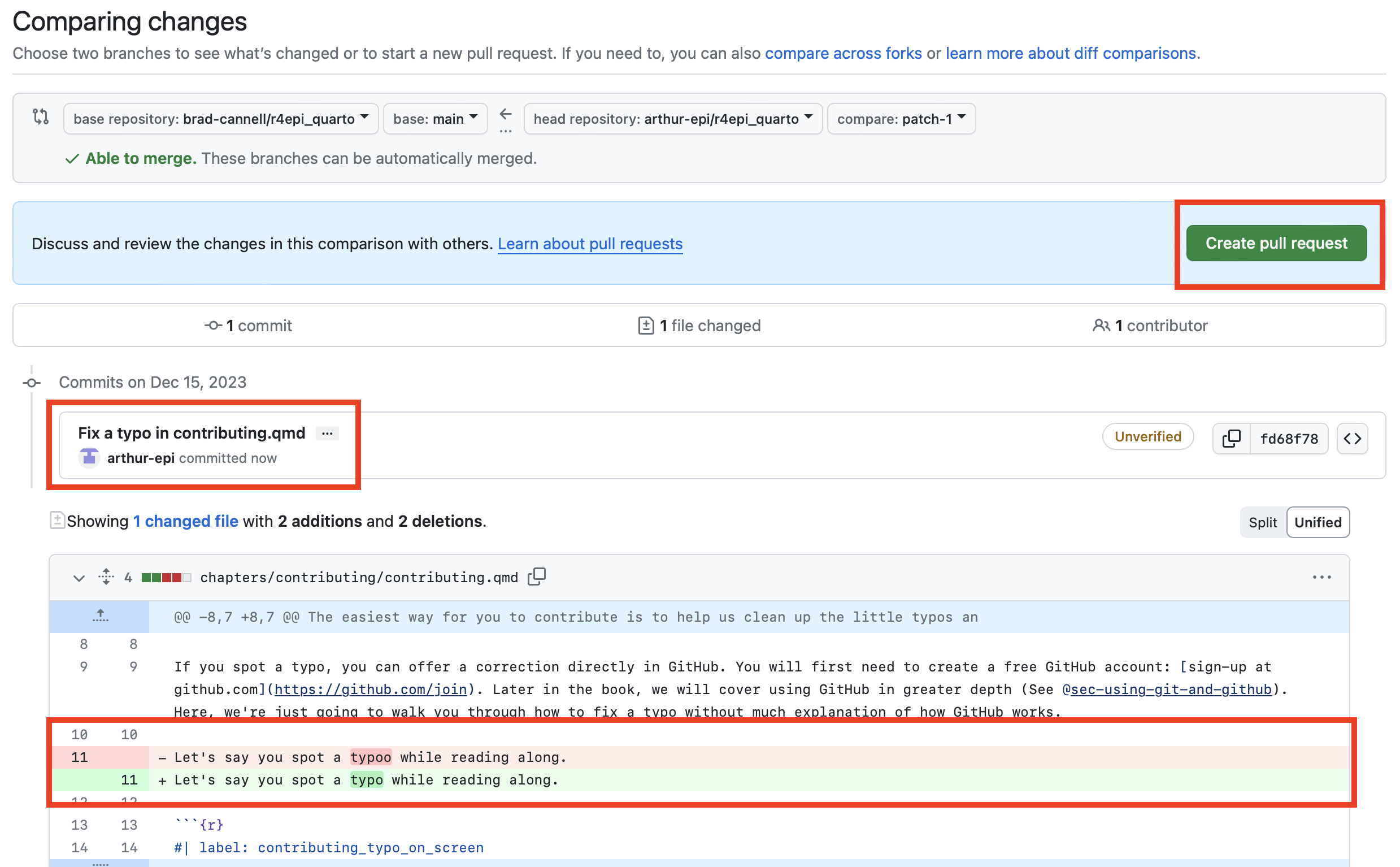
Task: Open the compare: patch-1 branch dropdown
Action: pos(901,119)
